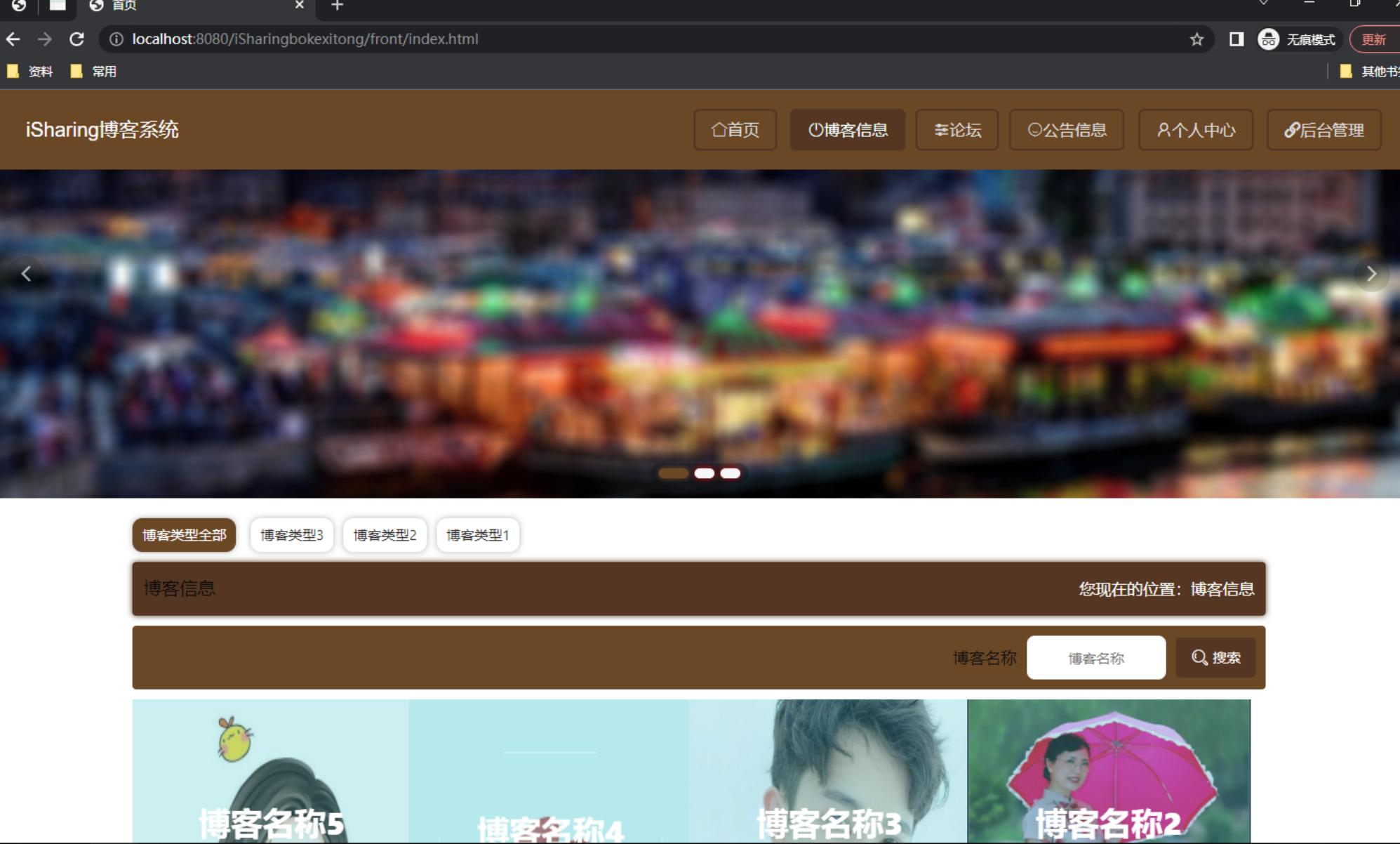Click the incognito 无痕模式 indicator
The image size is (1400, 844).
click(x=1298, y=39)
